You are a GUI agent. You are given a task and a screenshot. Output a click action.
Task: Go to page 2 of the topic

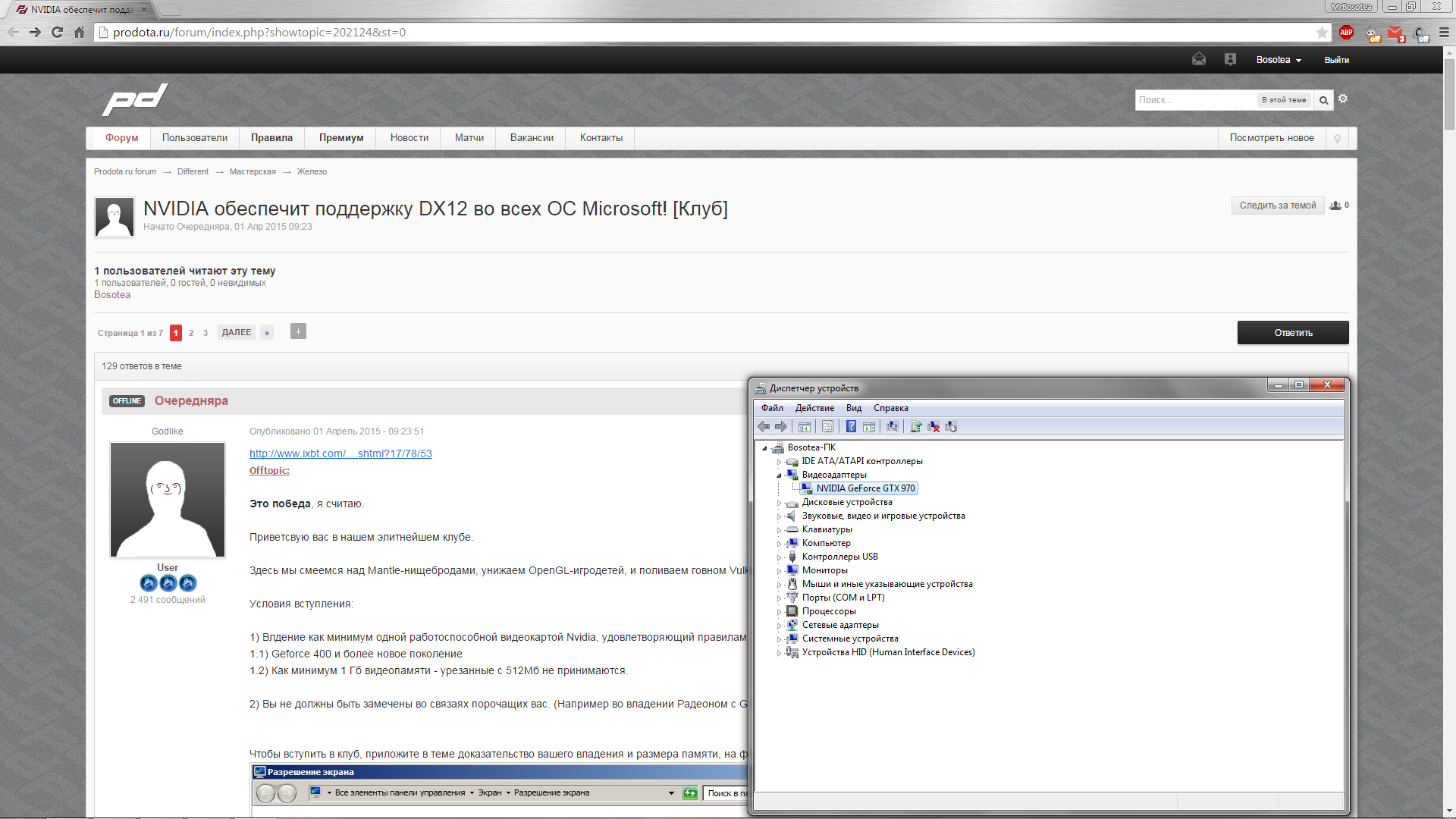(191, 333)
